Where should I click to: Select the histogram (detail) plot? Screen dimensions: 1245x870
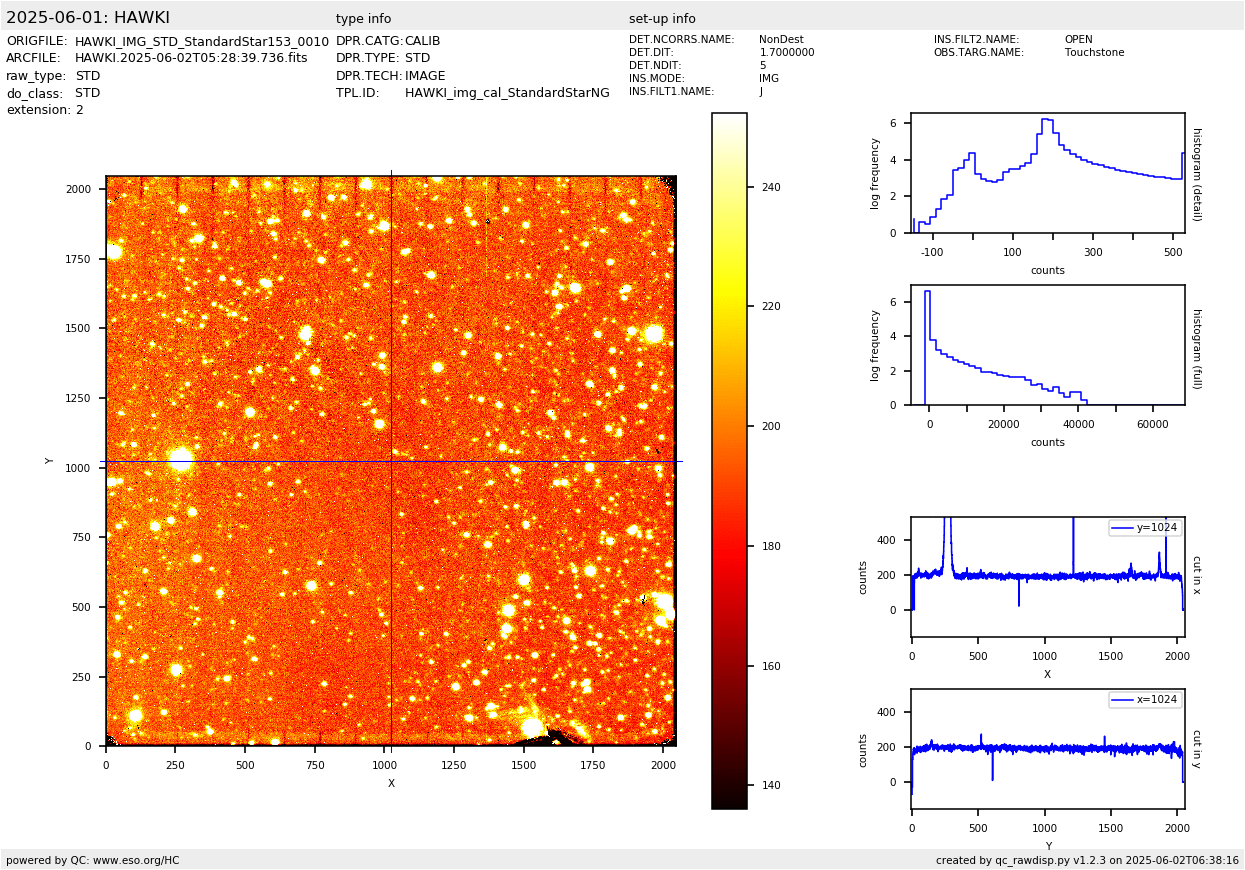[x=1047, y=173]
